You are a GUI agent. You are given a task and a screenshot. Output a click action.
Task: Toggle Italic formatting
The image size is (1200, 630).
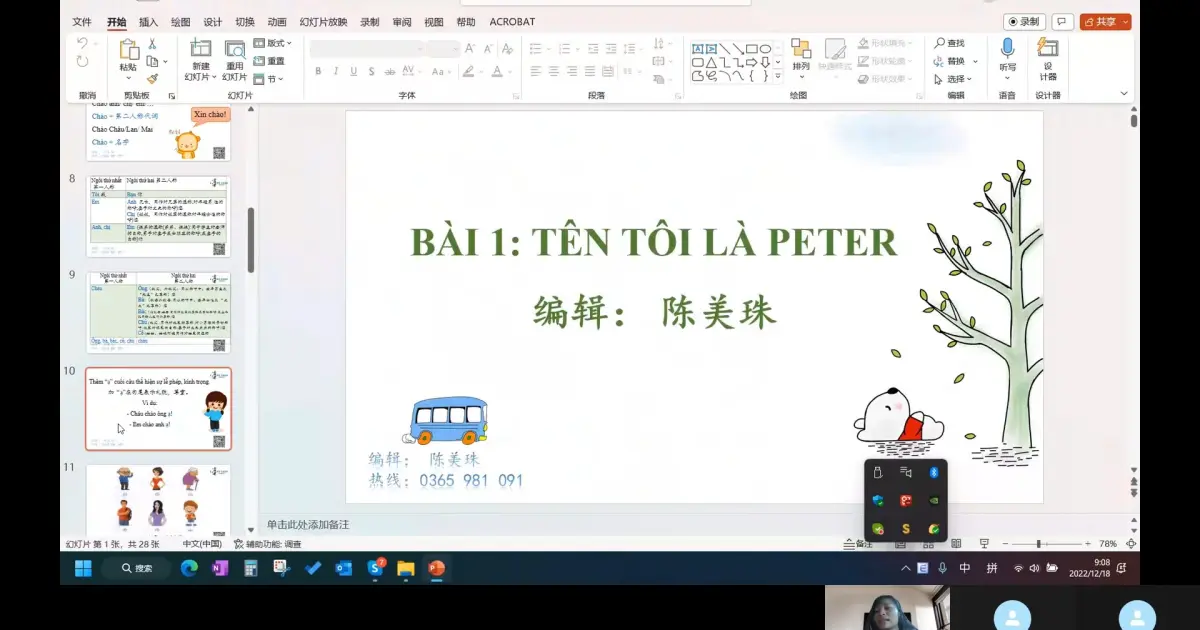click(x=335, y=71)
